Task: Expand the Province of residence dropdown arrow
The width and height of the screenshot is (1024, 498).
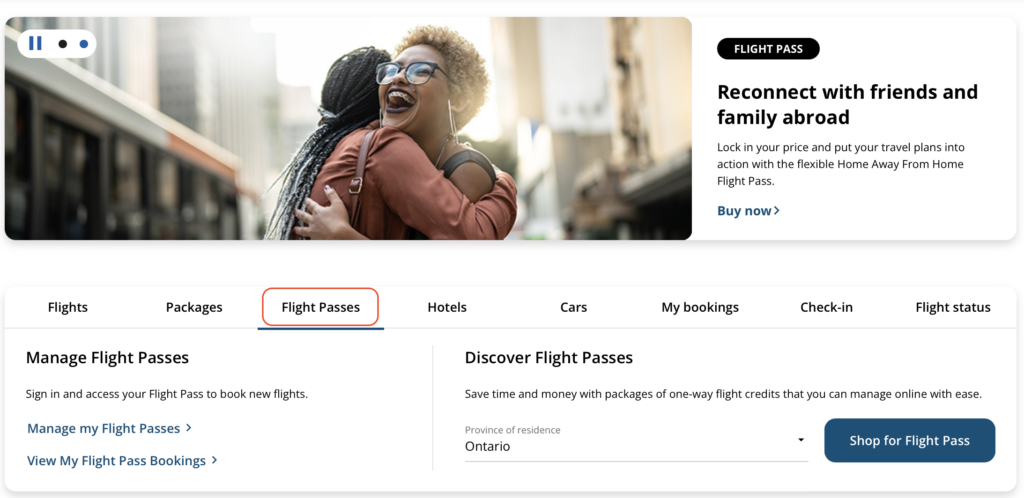Action: 801,440
